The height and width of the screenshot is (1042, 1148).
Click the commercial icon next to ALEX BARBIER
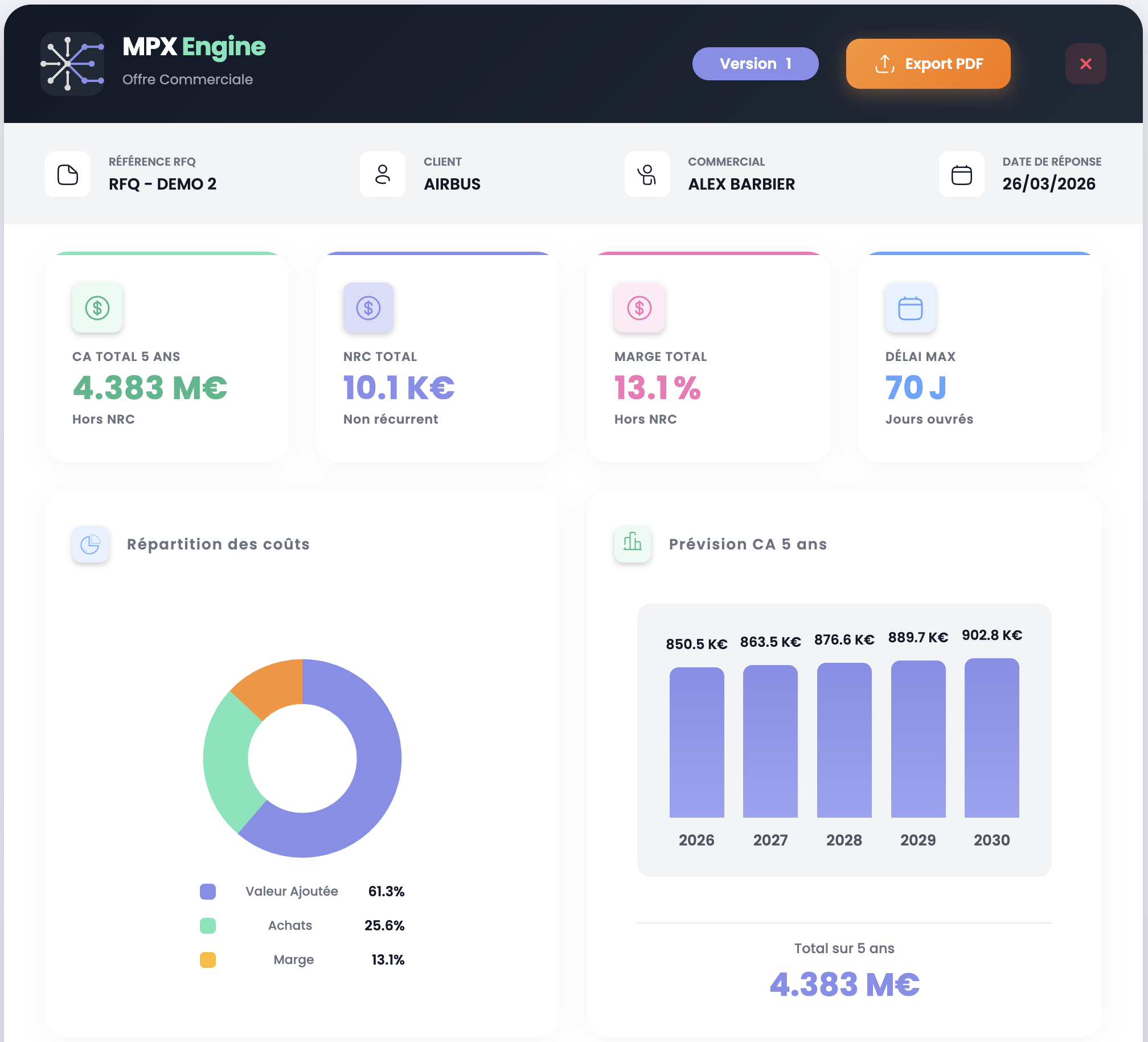pos(647,174)
